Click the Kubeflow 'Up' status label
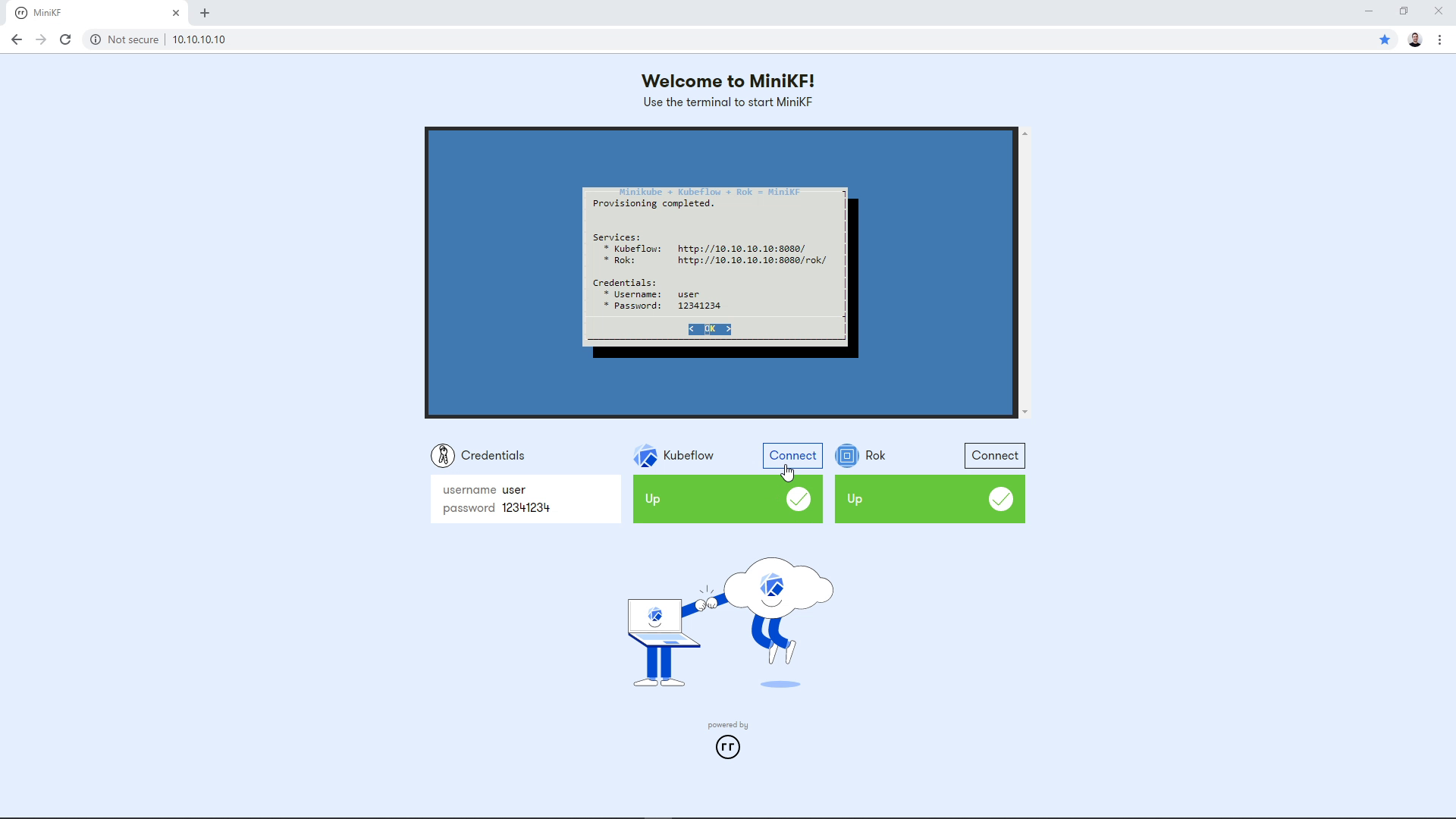The image size is (1456, 819). 652,499
